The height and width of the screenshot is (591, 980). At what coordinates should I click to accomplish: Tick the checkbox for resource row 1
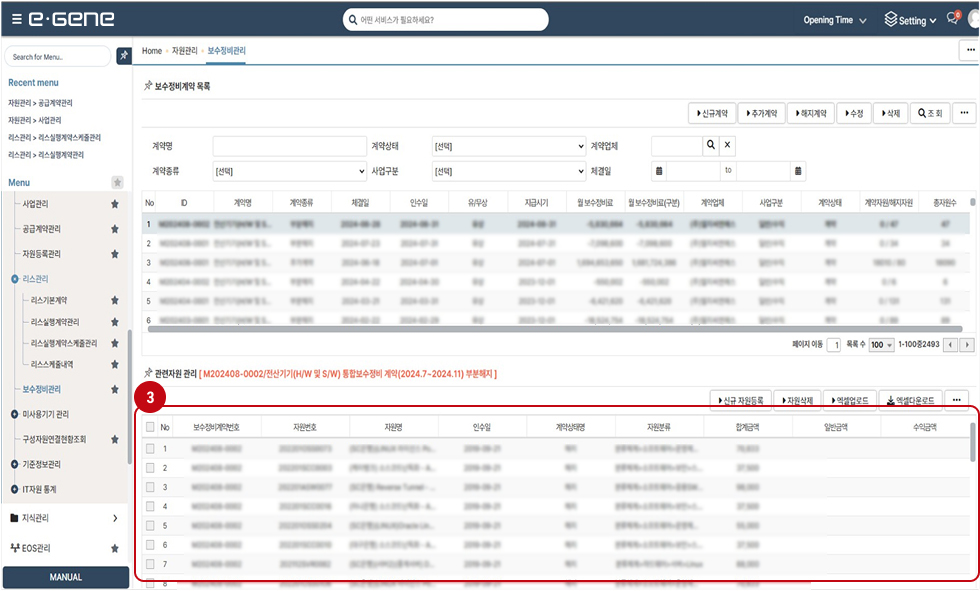click(150, 448)
